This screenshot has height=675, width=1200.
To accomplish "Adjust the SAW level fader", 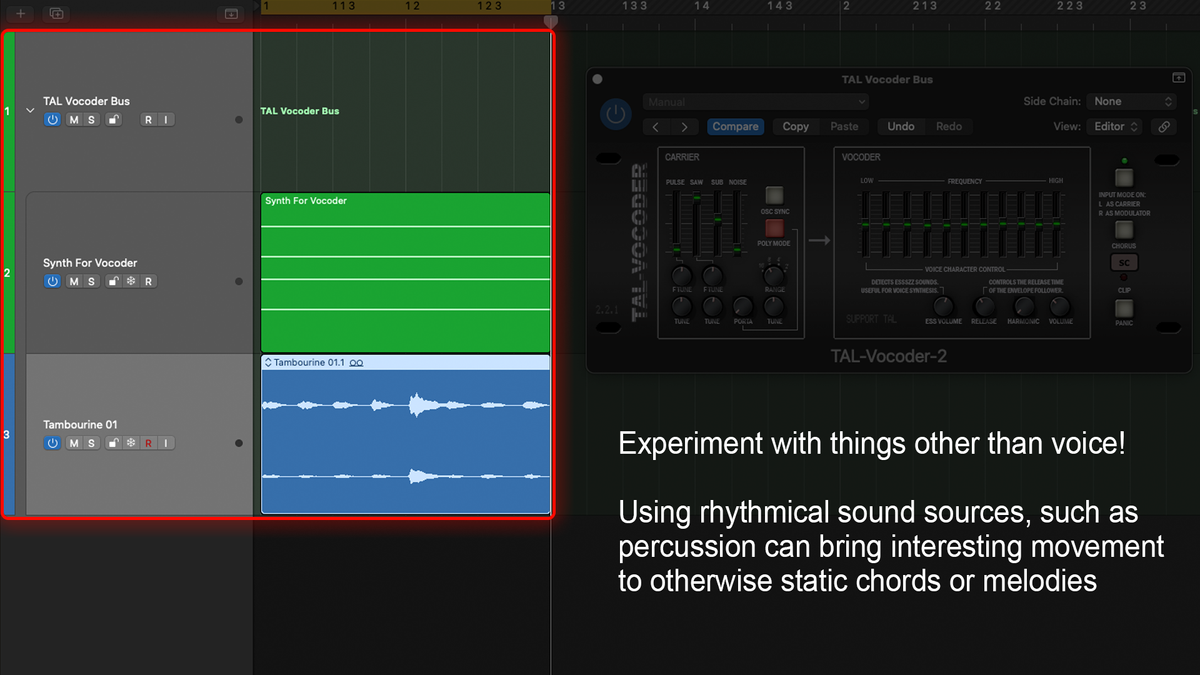I will point(697,198).
